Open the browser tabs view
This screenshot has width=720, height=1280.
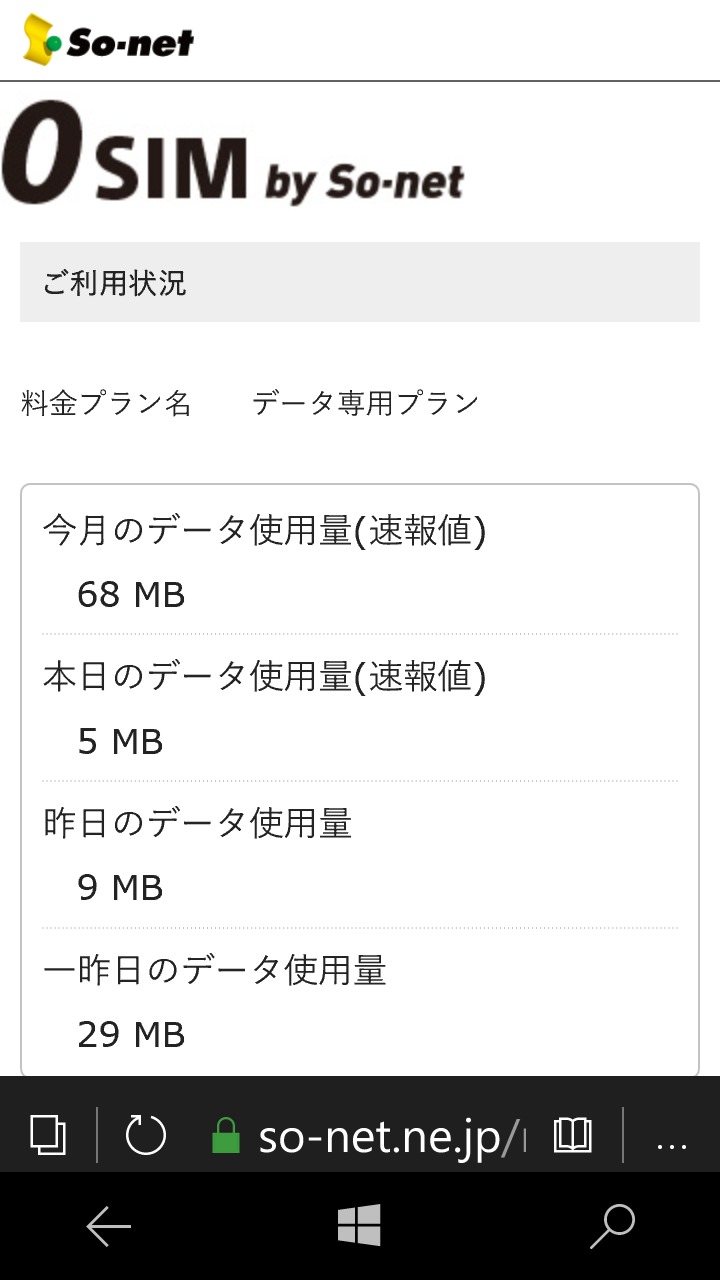coord(48,1135)
